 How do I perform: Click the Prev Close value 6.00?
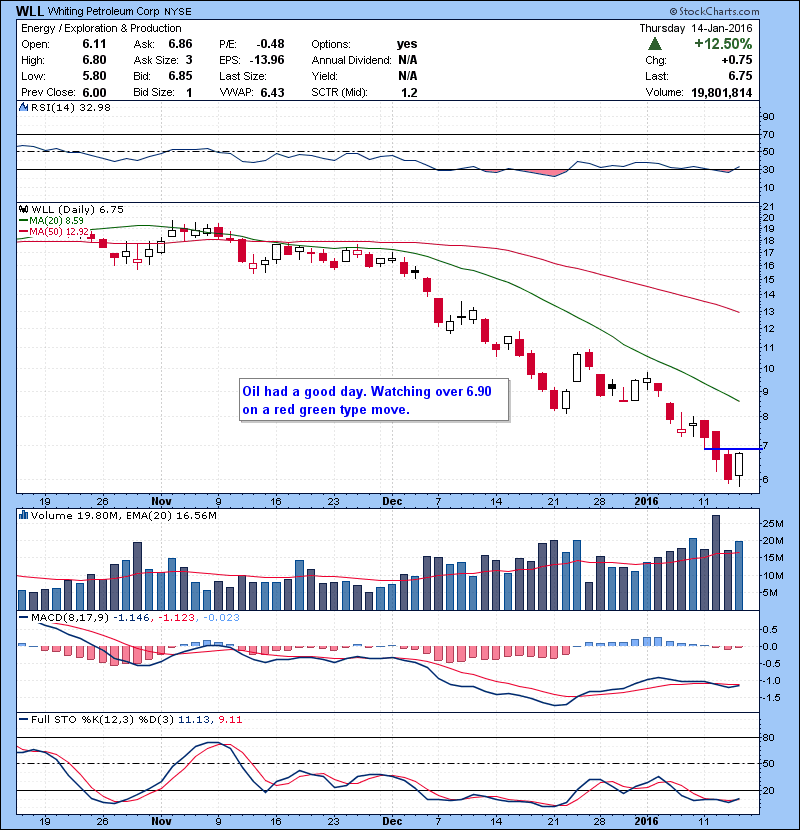click(x=94, y=93)
